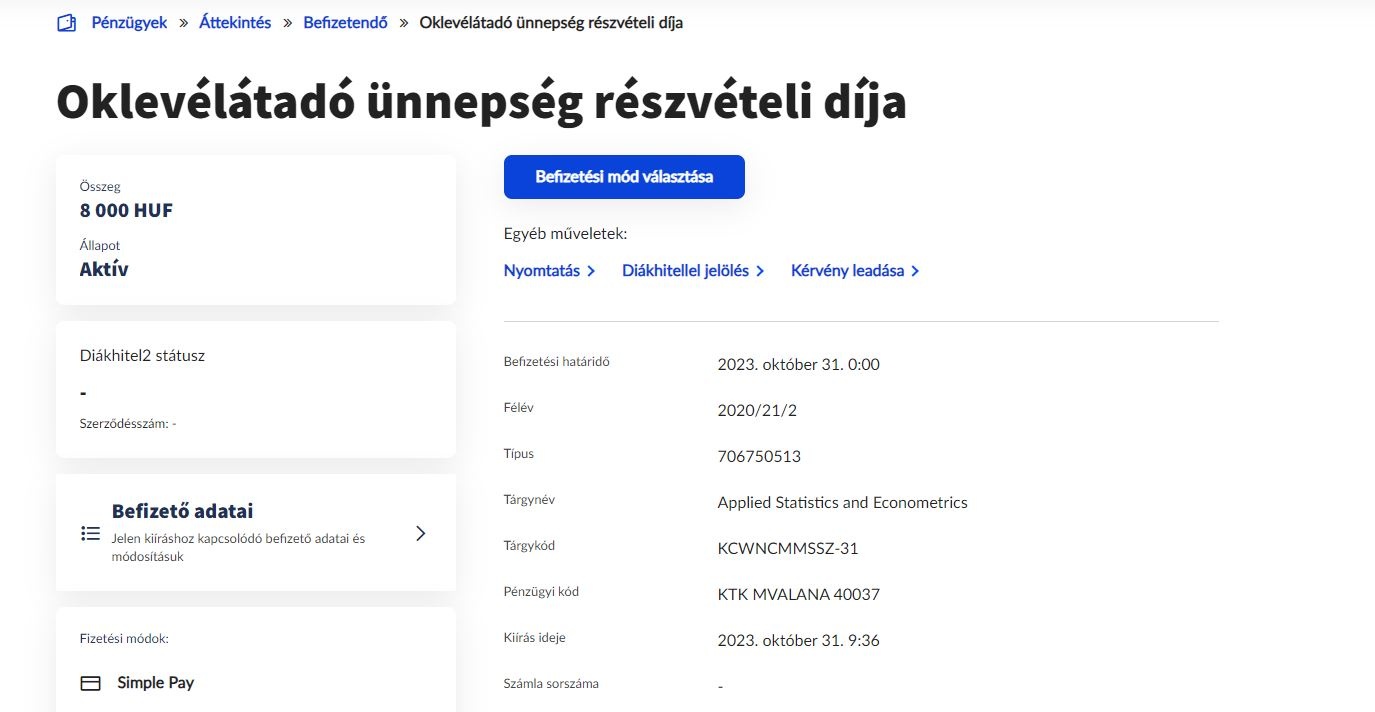Click the 8 000 HUF amount

(126, 211)
